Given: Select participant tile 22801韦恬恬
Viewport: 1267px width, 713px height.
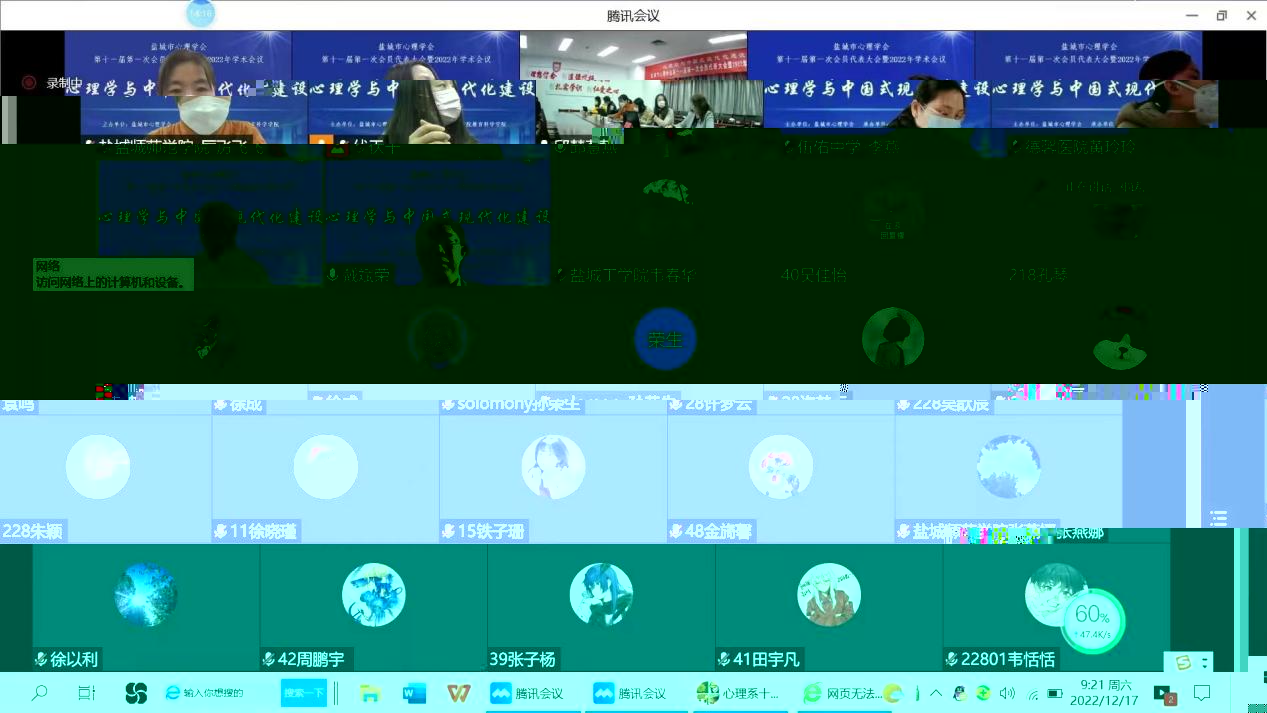Looking at the screenshot, I should pyautogui.click(x=1056, y=607).
